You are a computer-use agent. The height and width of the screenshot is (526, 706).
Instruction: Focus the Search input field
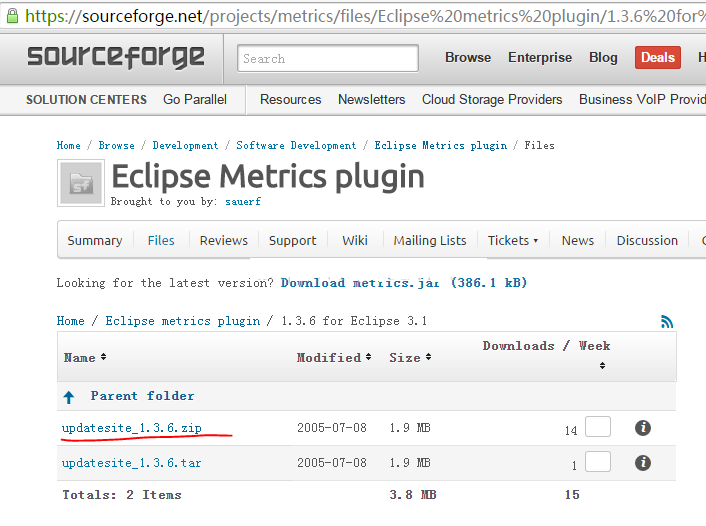329,58
